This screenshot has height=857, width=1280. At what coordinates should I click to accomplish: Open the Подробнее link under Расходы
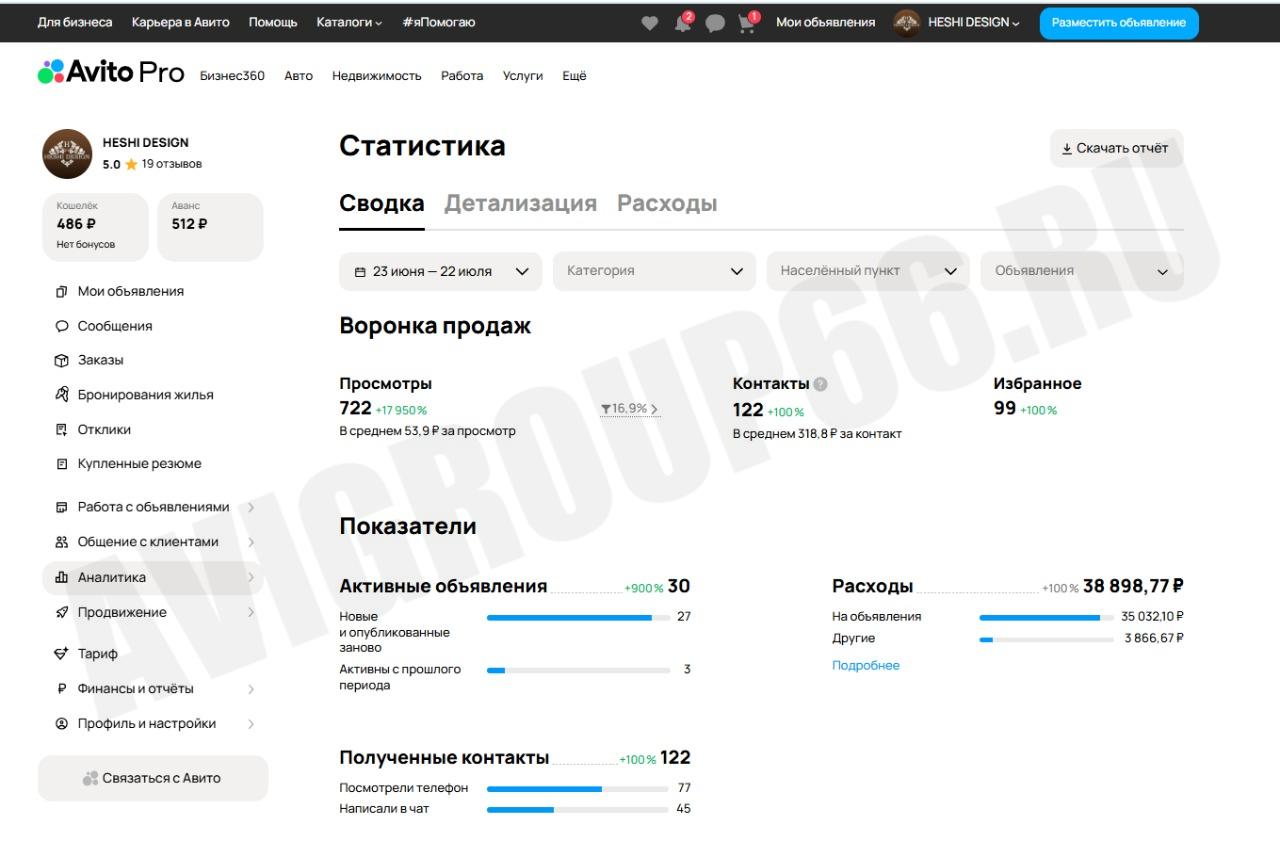[x=866, y=666]
